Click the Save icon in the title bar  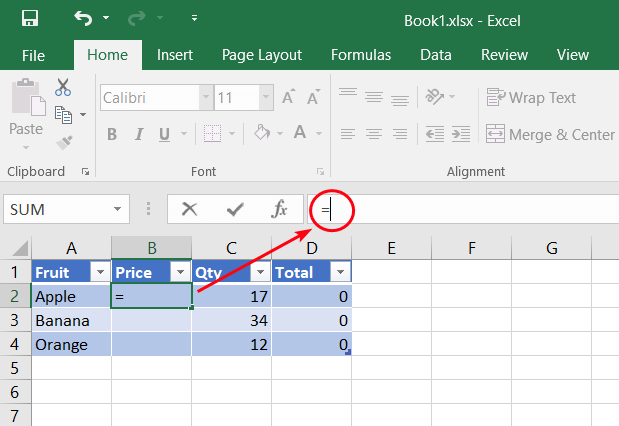[30, 19]
